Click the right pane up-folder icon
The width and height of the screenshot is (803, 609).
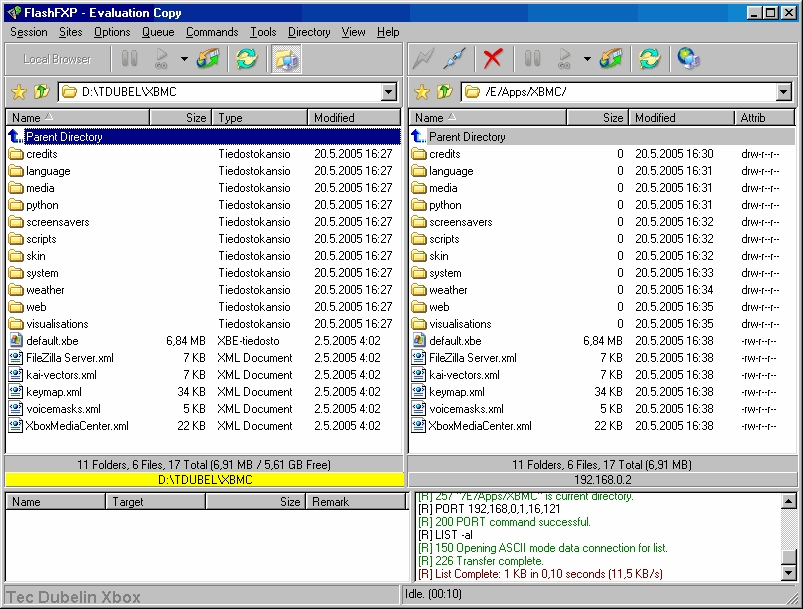(445, 92)
